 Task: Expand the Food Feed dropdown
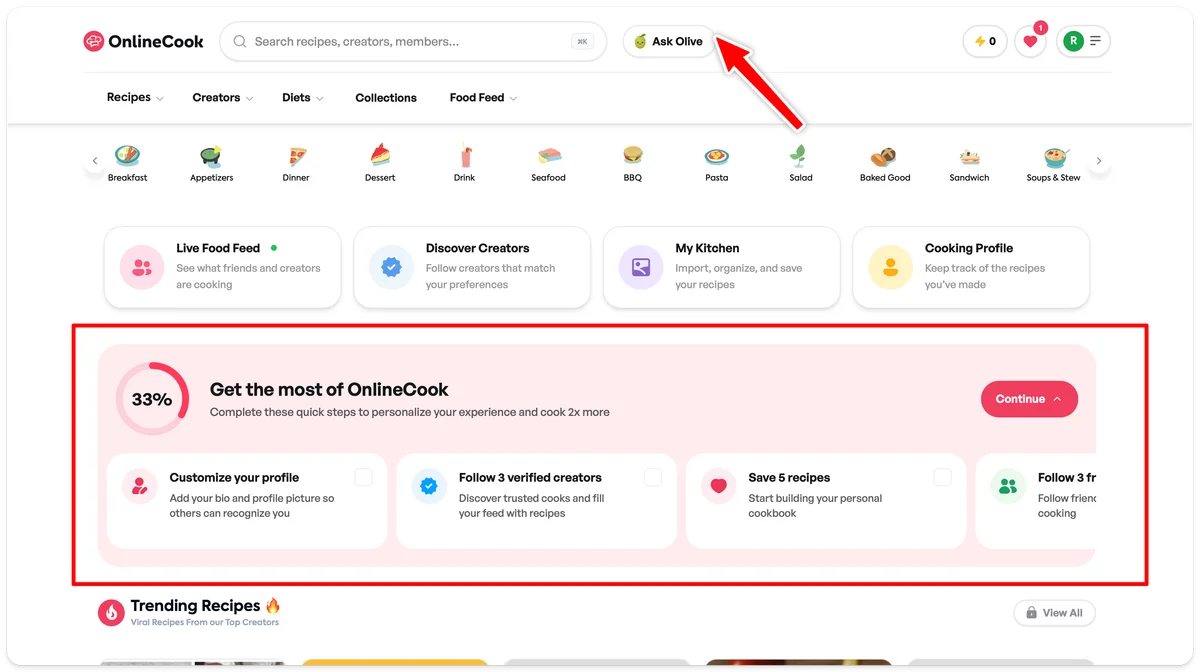483,97
